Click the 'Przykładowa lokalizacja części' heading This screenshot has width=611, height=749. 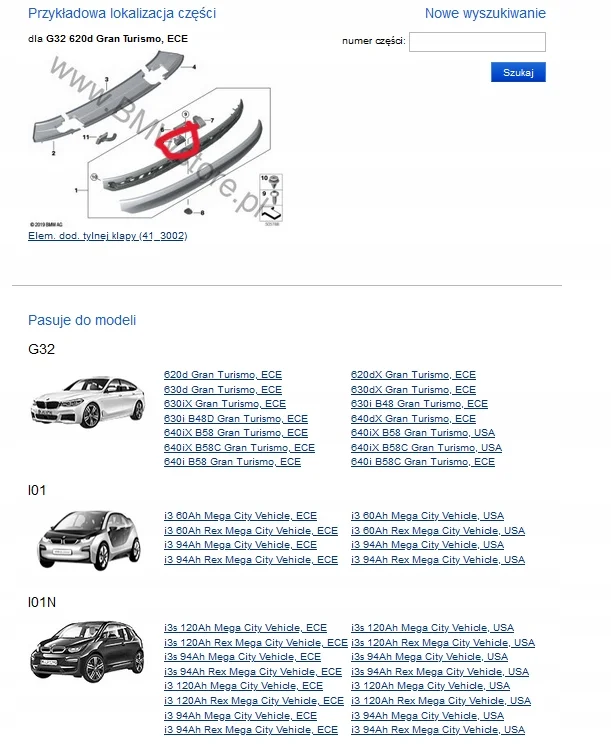(x=122, y=13)
